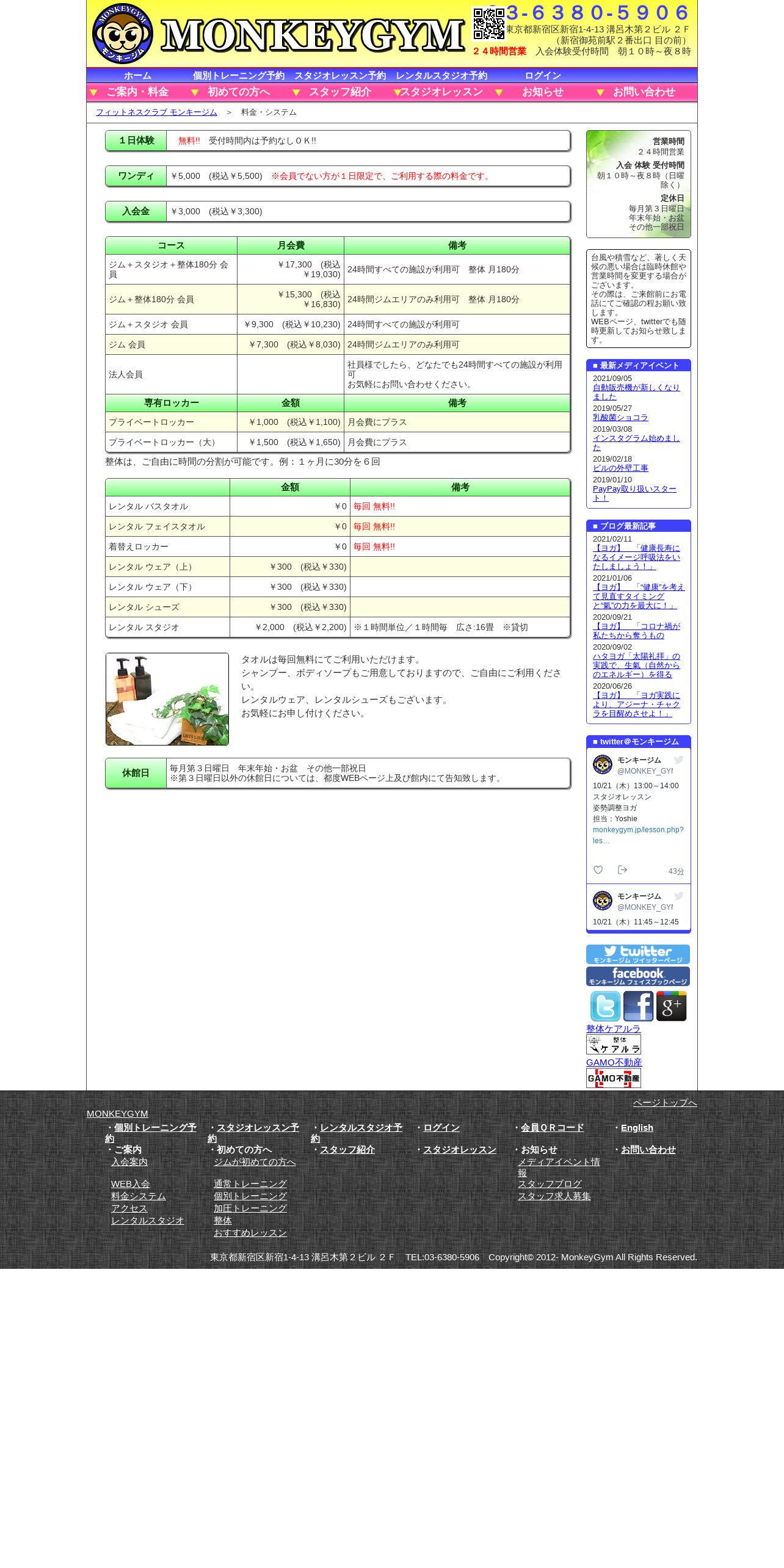This screenshot has width=784, height=1568.
Task: Open ログイン in blue nav bar
Action: pos(543,76)
